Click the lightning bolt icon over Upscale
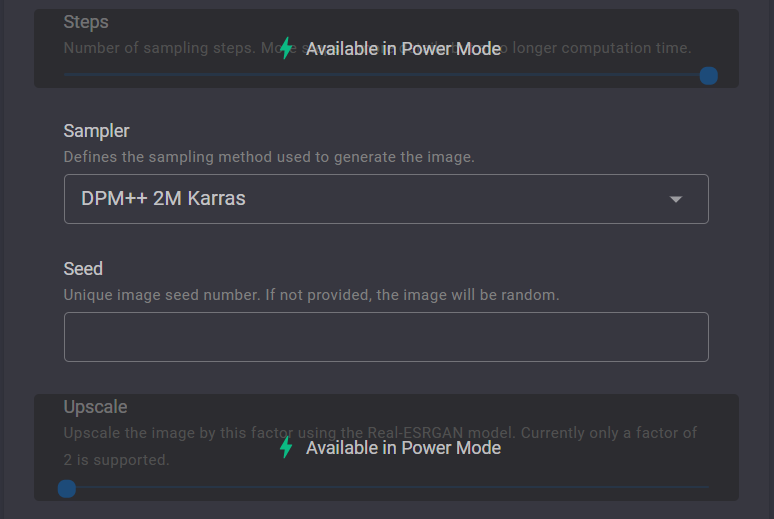 coord(286,448)
